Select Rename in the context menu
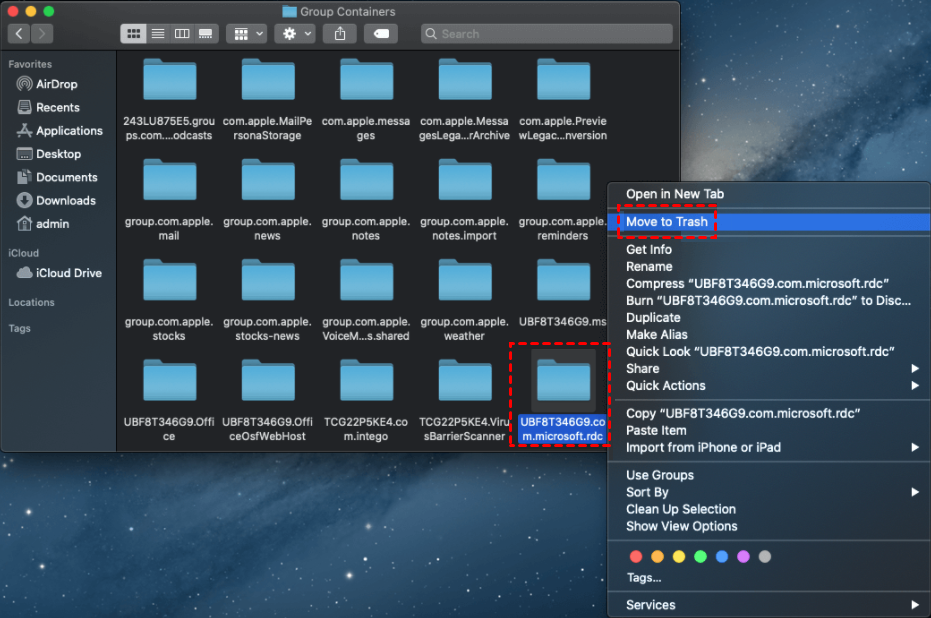The width and height of the screenshot is (931, 618). 649,267
